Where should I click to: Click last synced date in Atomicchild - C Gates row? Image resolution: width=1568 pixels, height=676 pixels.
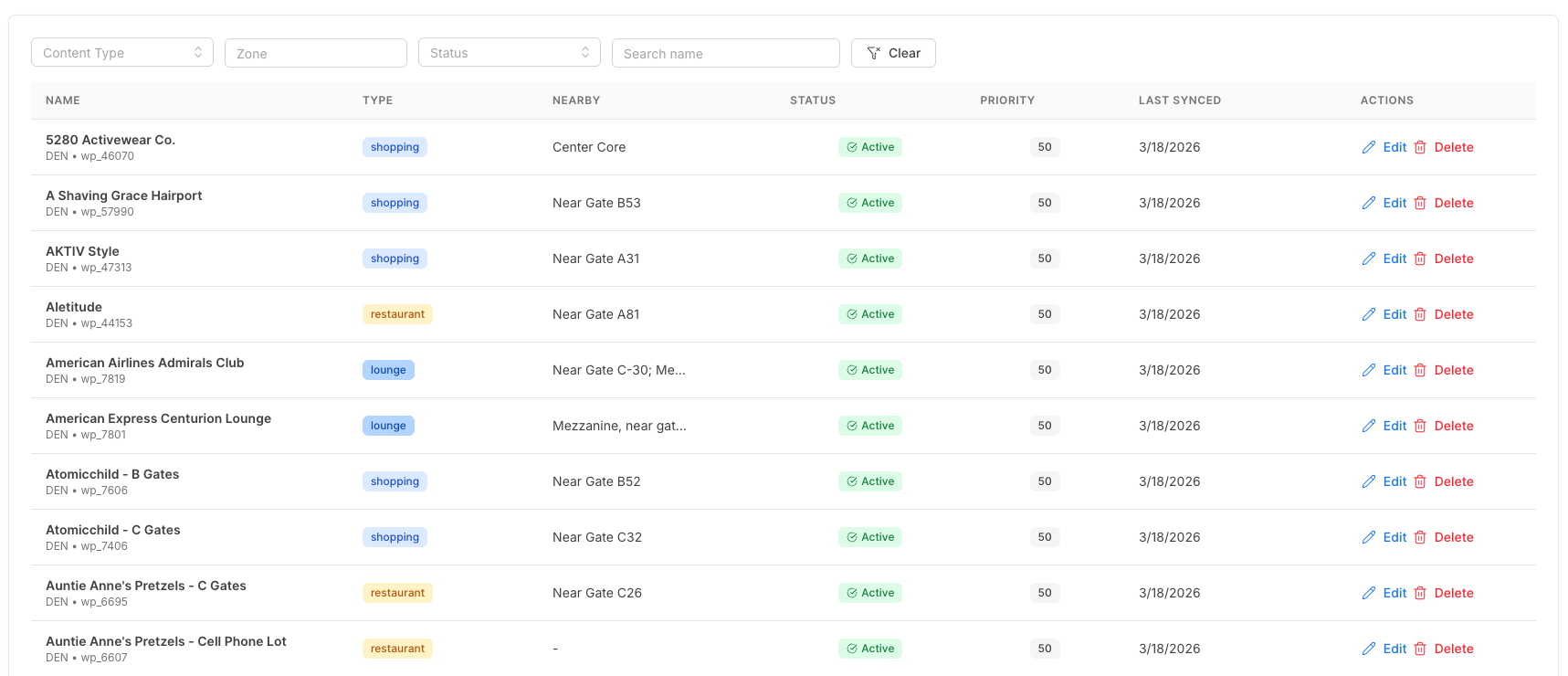pyautogui.click(x=1170, y=537)
